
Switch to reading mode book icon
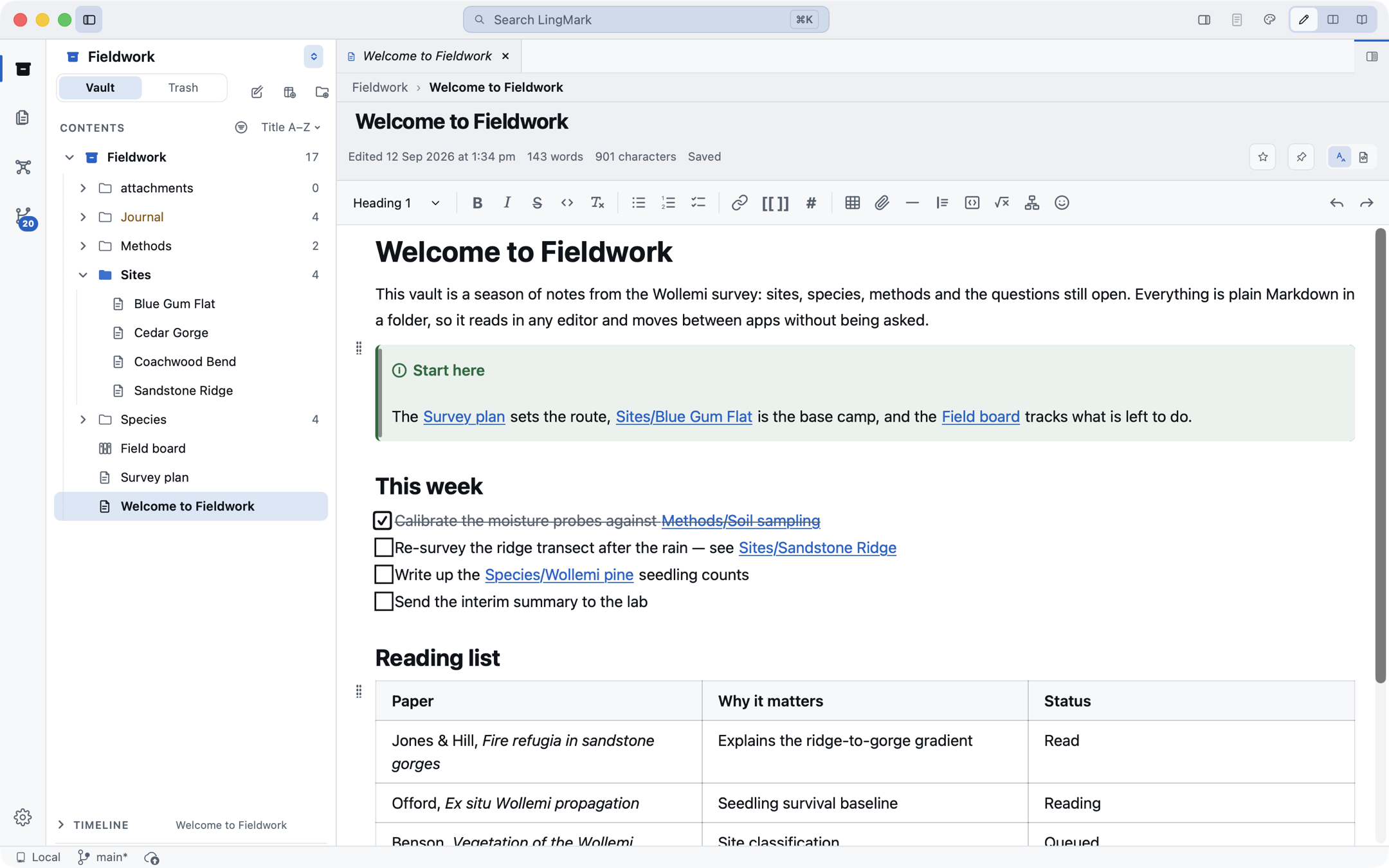click(1362, 19)
